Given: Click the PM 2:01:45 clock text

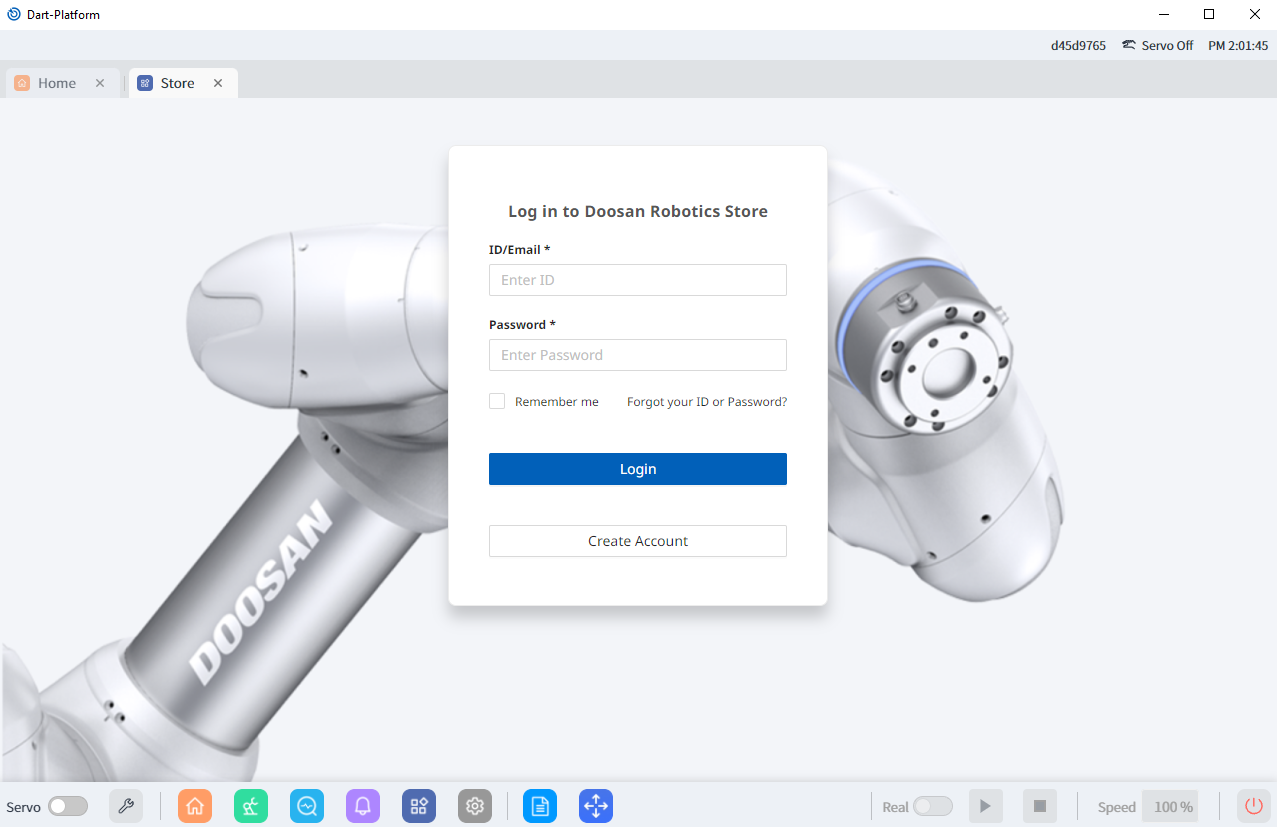Looking at the screenshot, I should click(x=1238, y=45).
